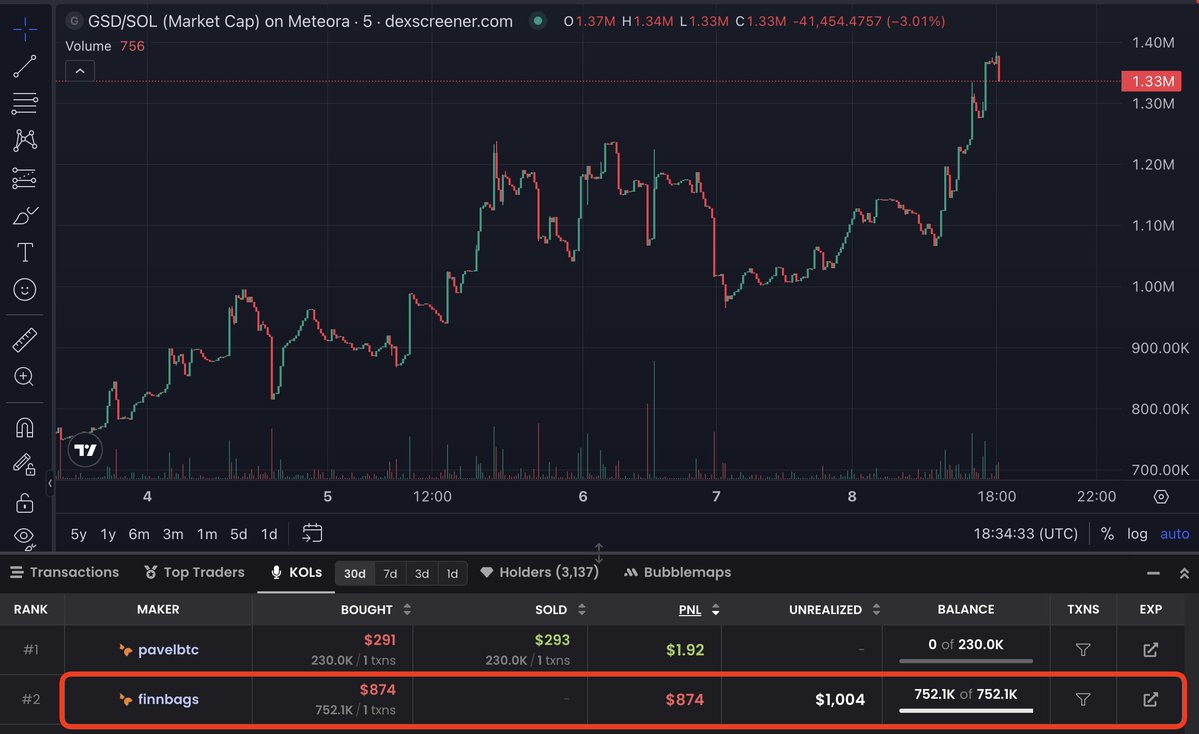Toggle log scale mode
This screenshot has height=734, width=1199.
coord(1137,534)
